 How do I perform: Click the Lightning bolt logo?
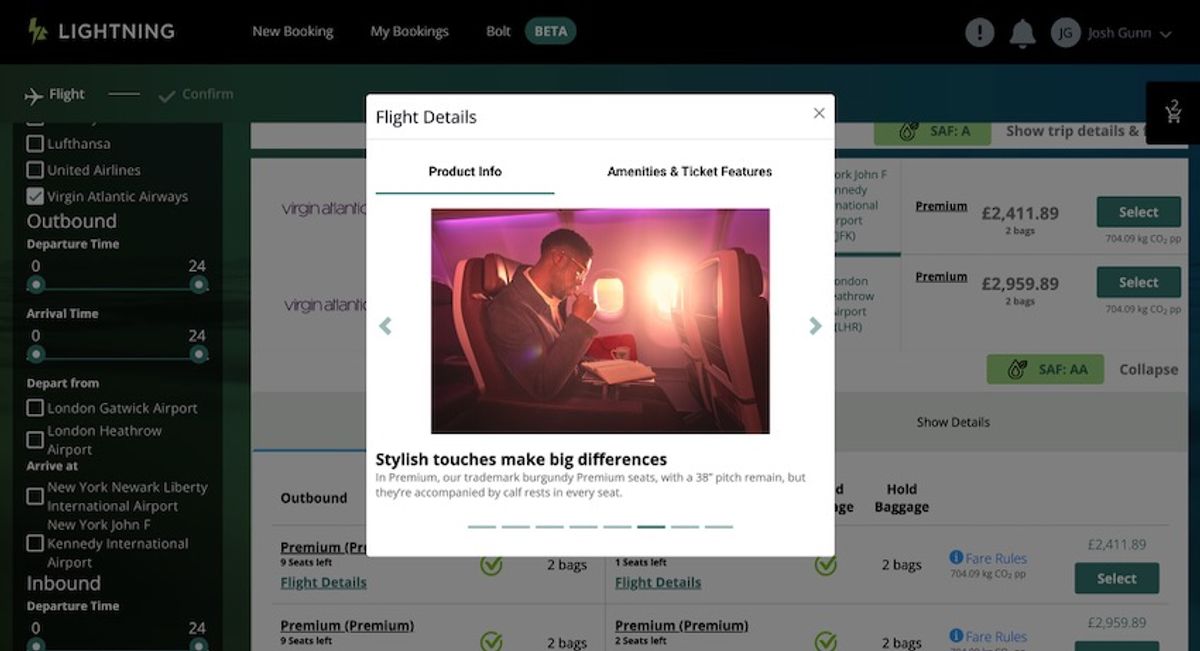coord(37,30)
